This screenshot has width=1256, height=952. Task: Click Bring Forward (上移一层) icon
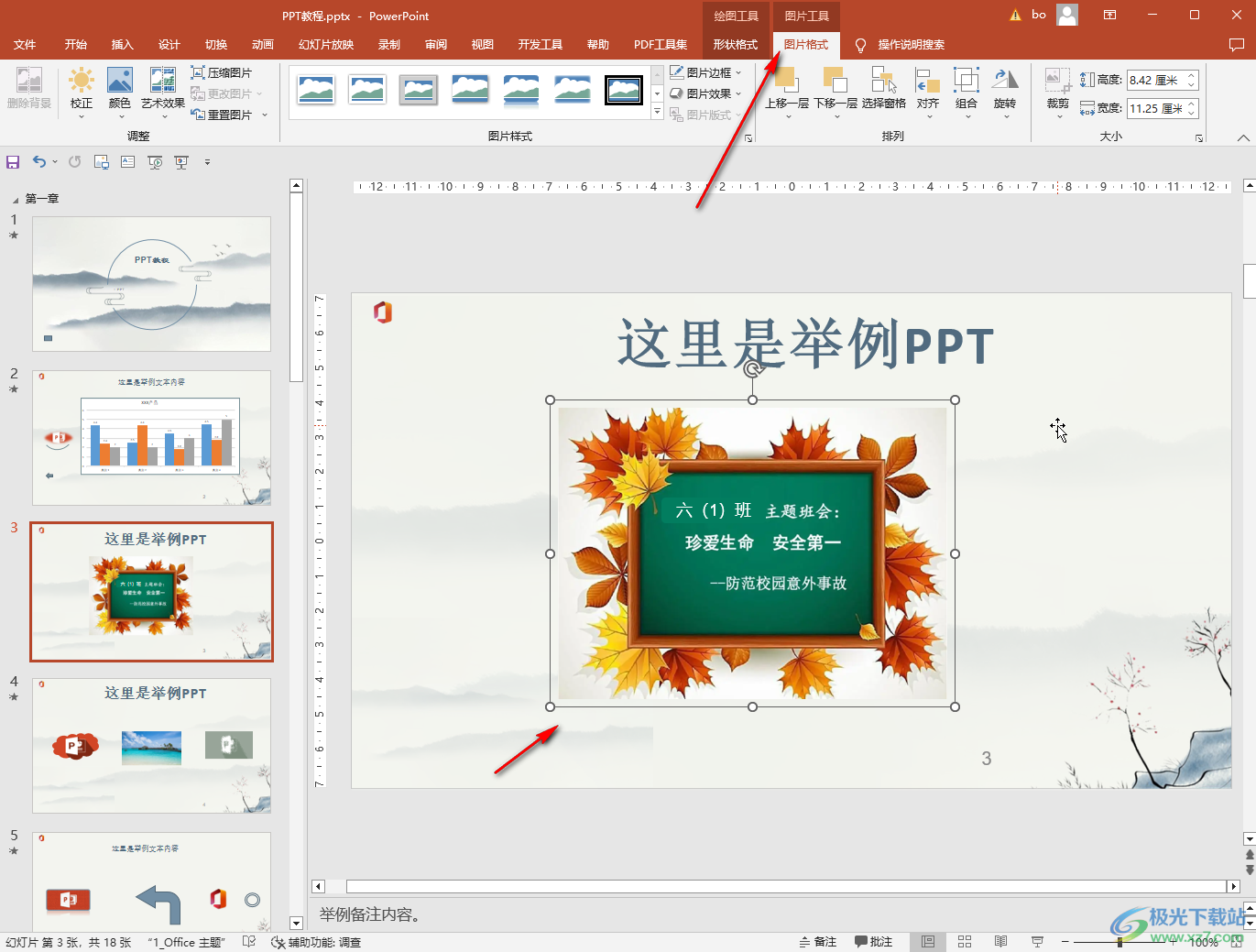point(785,80)
